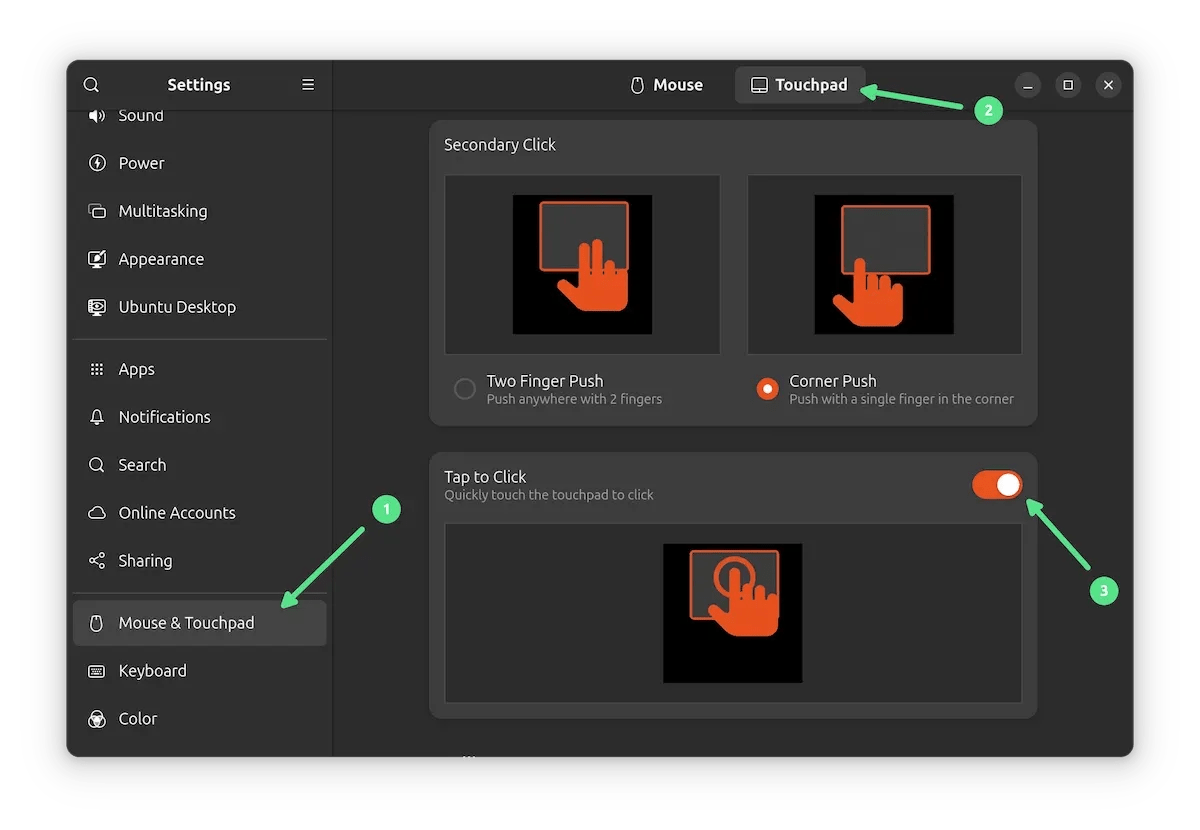Select the Notifications bell icon
The height and width of the screenshot is (830, 1200).
96,417
